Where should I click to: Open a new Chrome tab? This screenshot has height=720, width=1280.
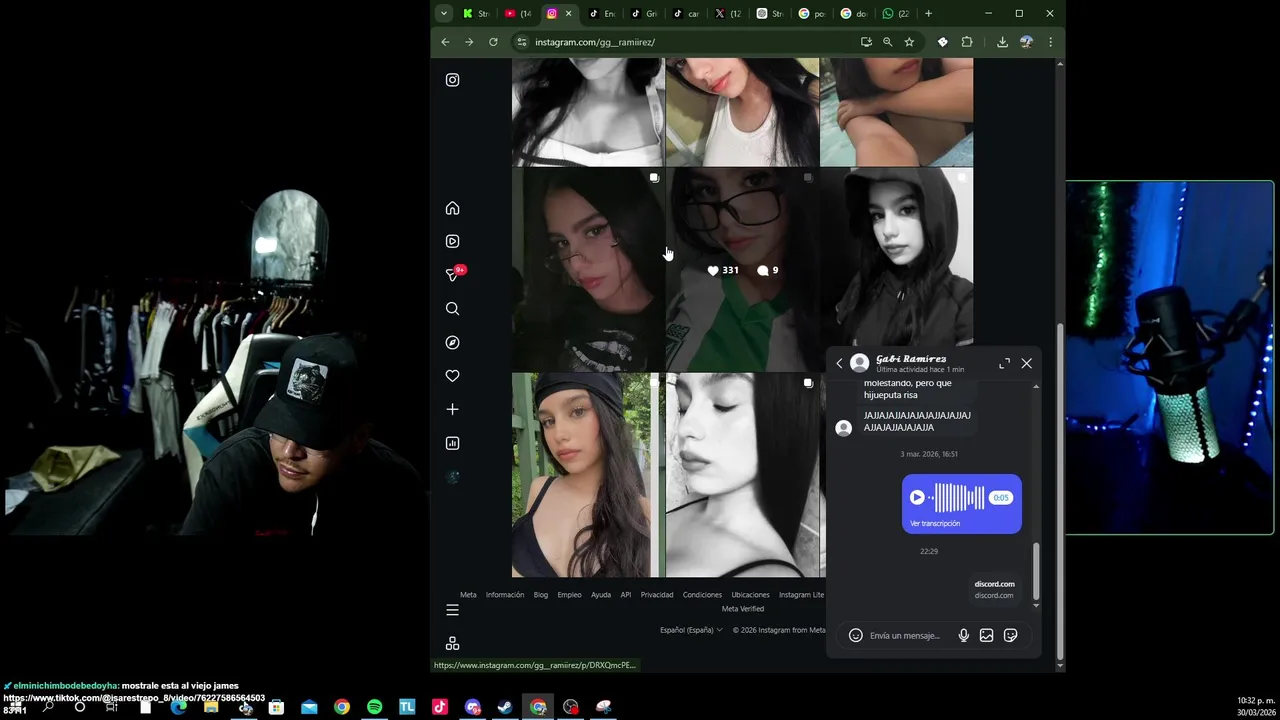pyautogui.click(x=928, y=13)
